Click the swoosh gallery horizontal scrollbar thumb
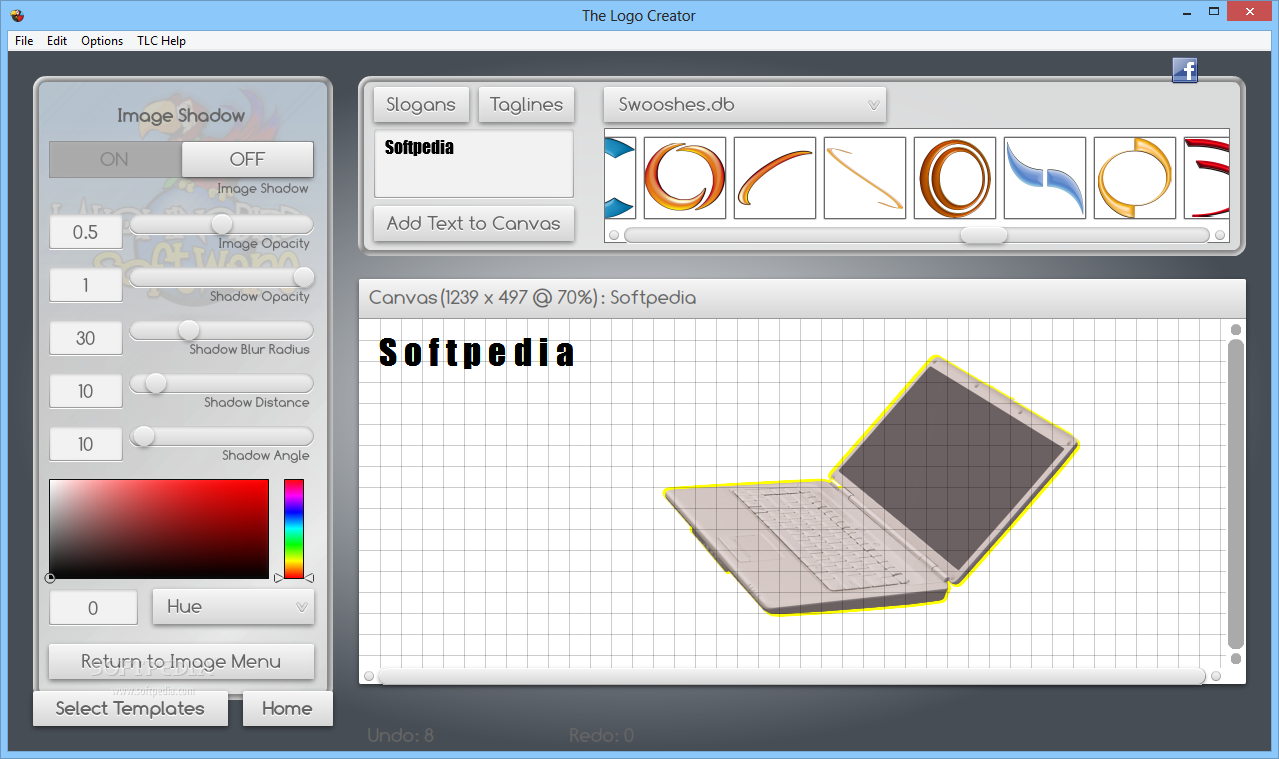Screen dimensions: 1279x759 (x=984, y=235)
